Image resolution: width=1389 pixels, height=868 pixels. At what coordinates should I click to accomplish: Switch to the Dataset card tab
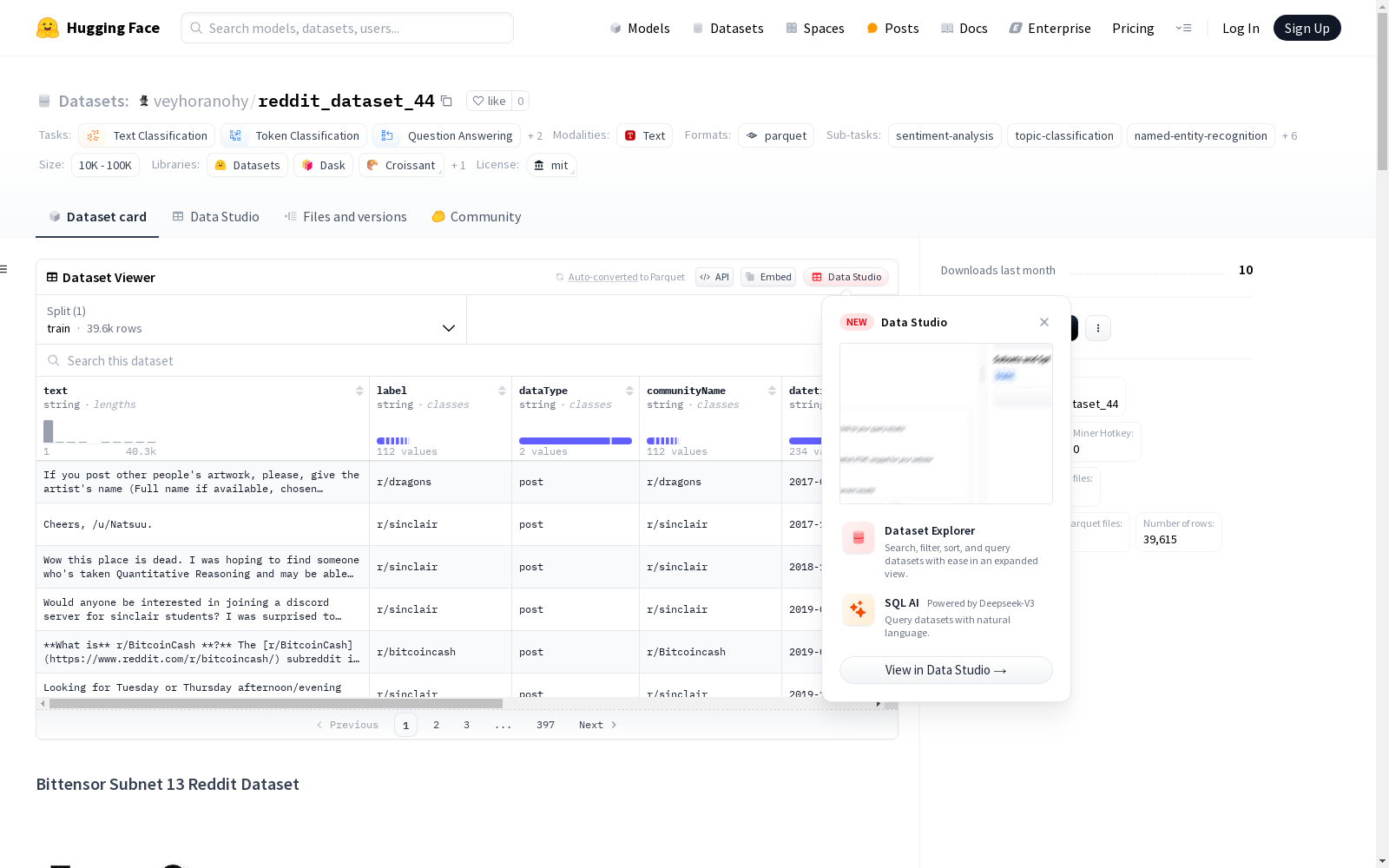[97, 217]
